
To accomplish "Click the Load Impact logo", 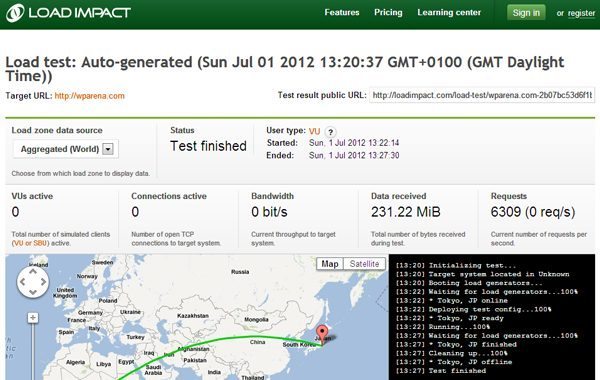I will [68, 13].
